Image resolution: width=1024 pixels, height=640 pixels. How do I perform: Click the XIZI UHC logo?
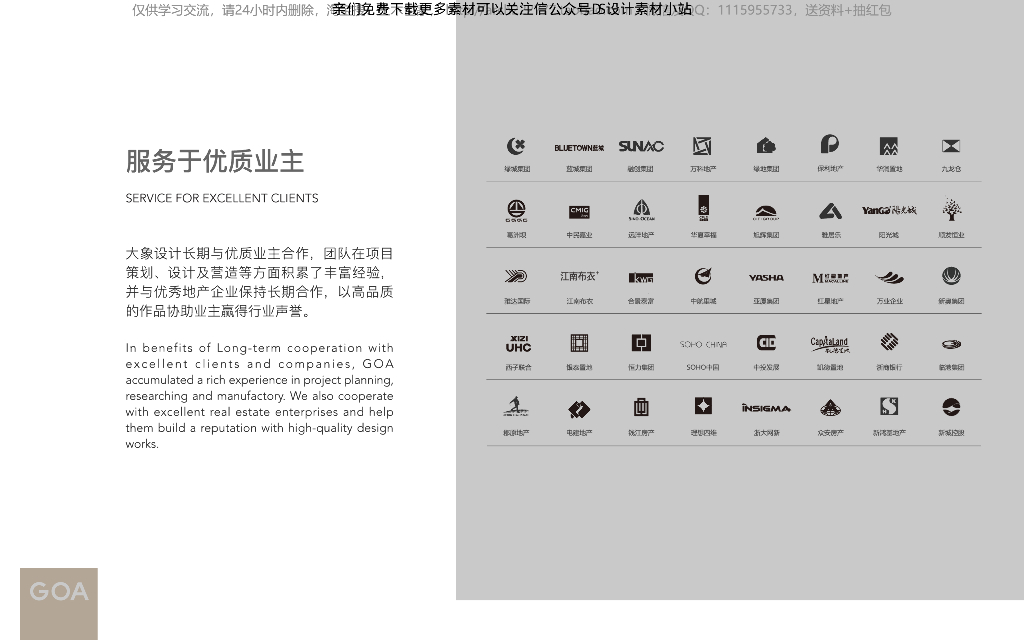[x=519, y=344]
